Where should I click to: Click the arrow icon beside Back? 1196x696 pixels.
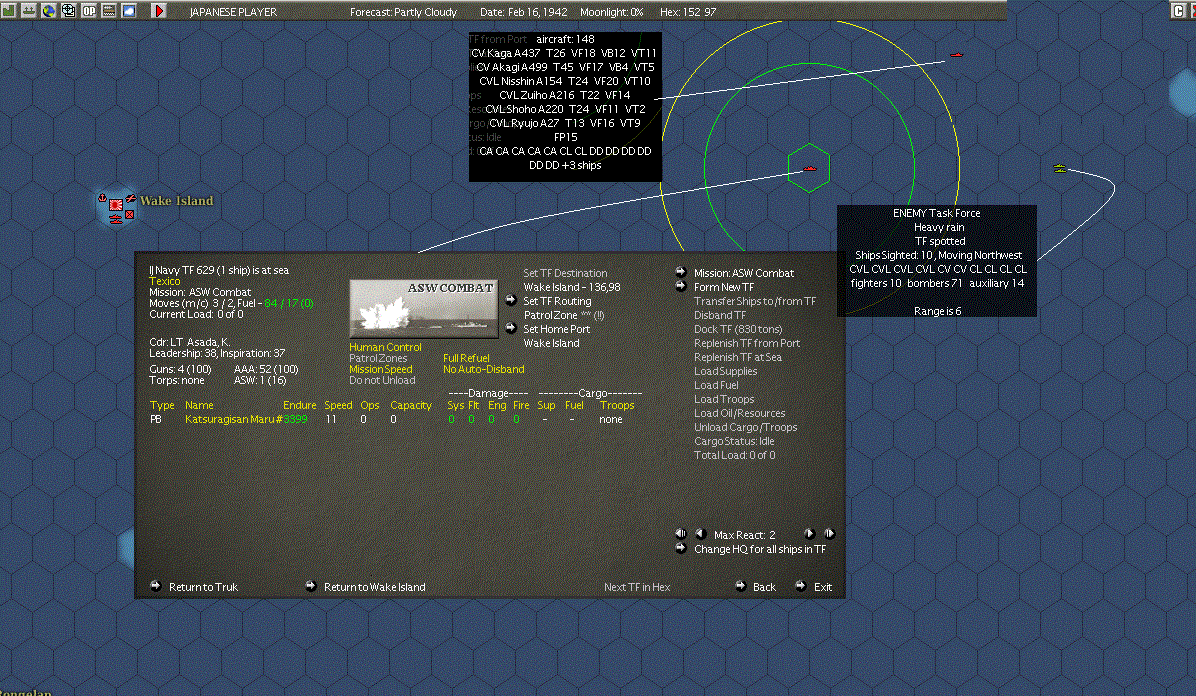coord(740,586)
